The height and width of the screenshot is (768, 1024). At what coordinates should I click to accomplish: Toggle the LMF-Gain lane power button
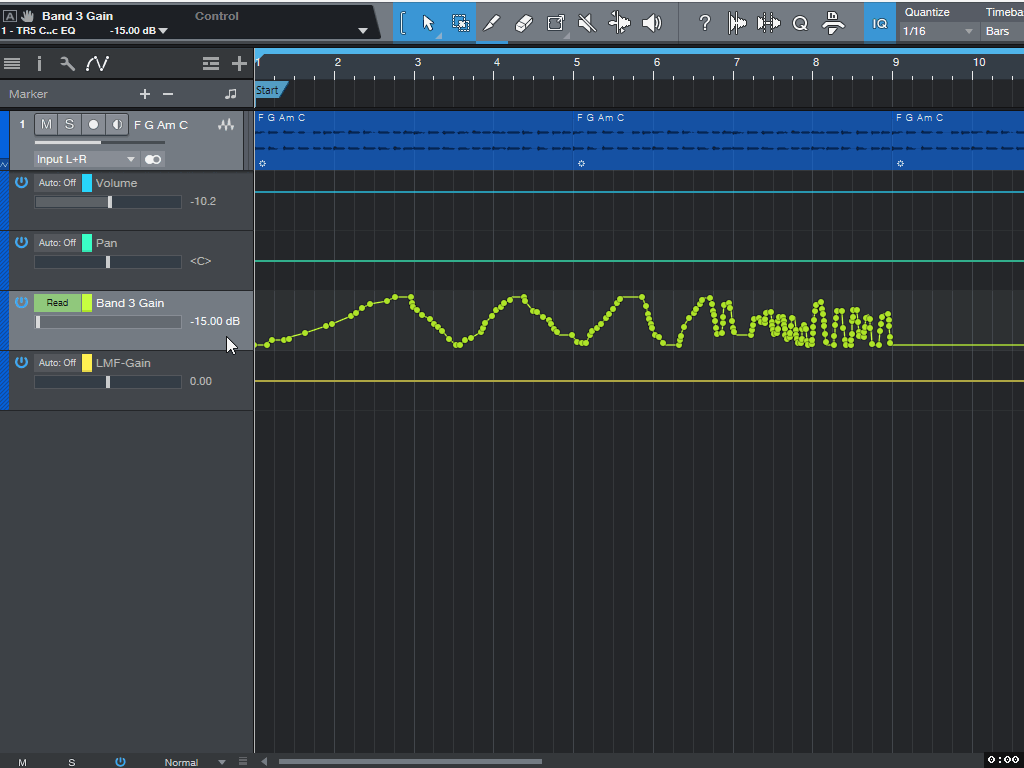[22, 362]
